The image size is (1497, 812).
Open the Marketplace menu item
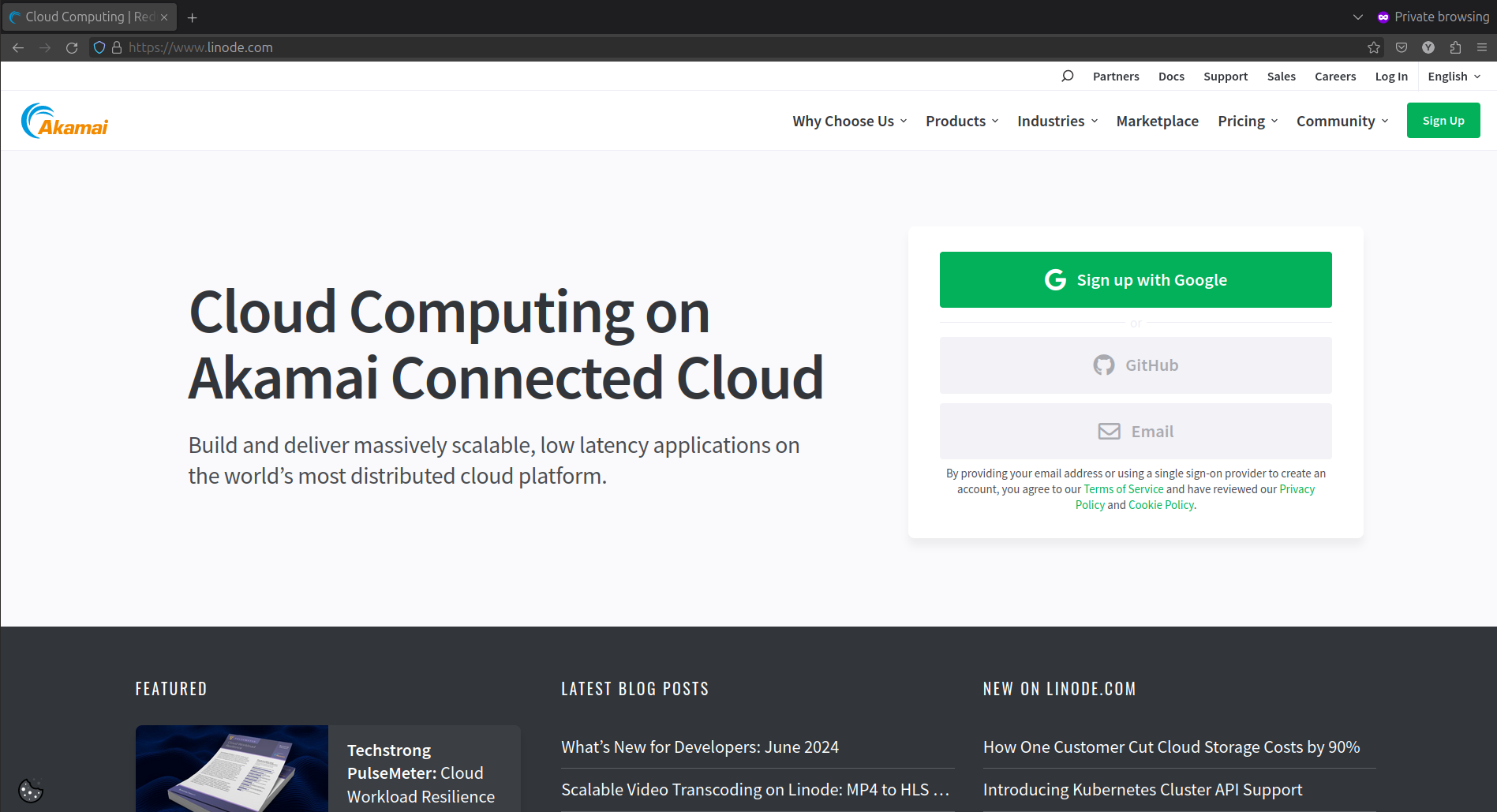(x=1157, y=121)
